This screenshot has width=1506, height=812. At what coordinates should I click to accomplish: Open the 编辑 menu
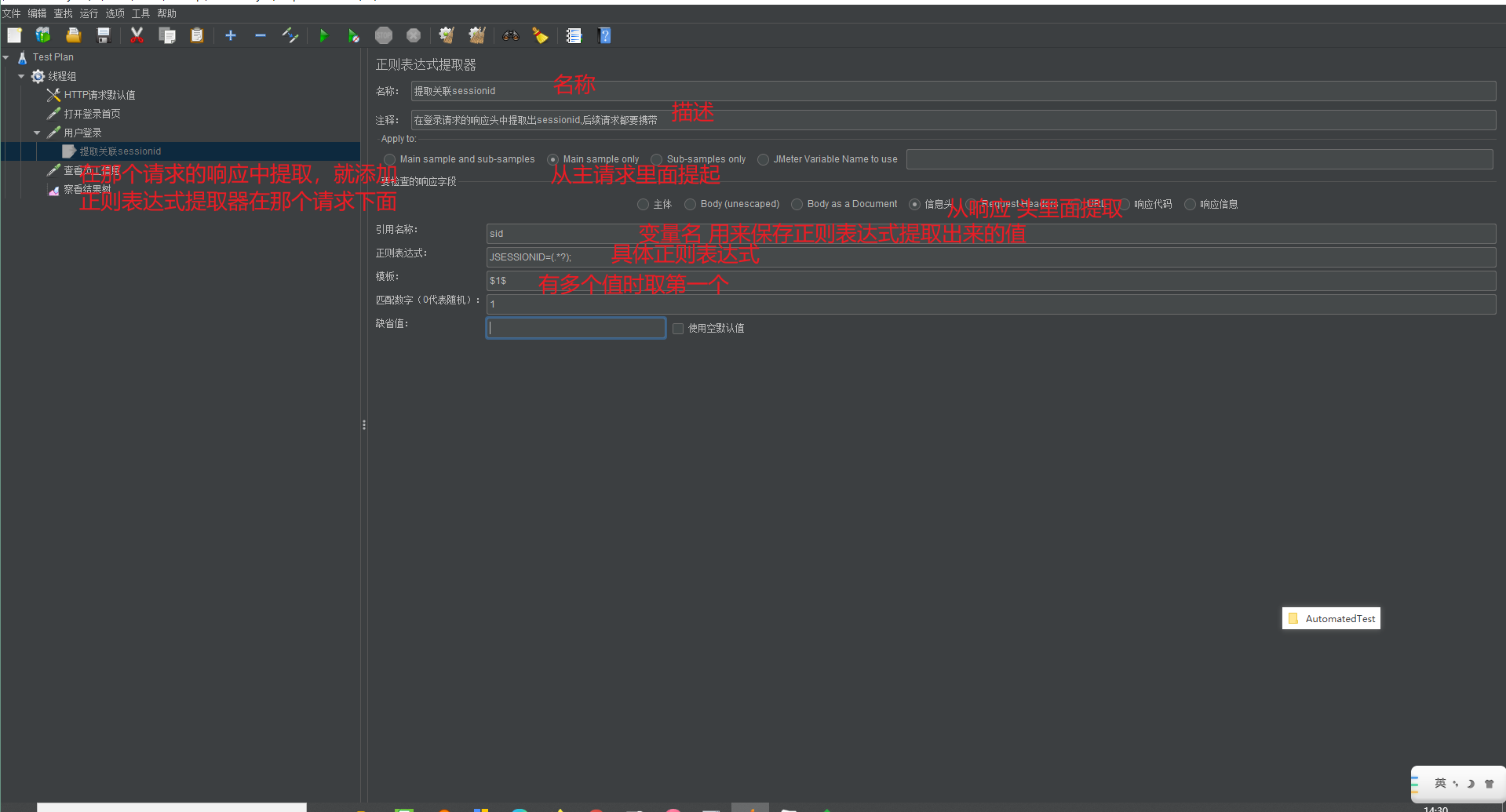[38, 13]
